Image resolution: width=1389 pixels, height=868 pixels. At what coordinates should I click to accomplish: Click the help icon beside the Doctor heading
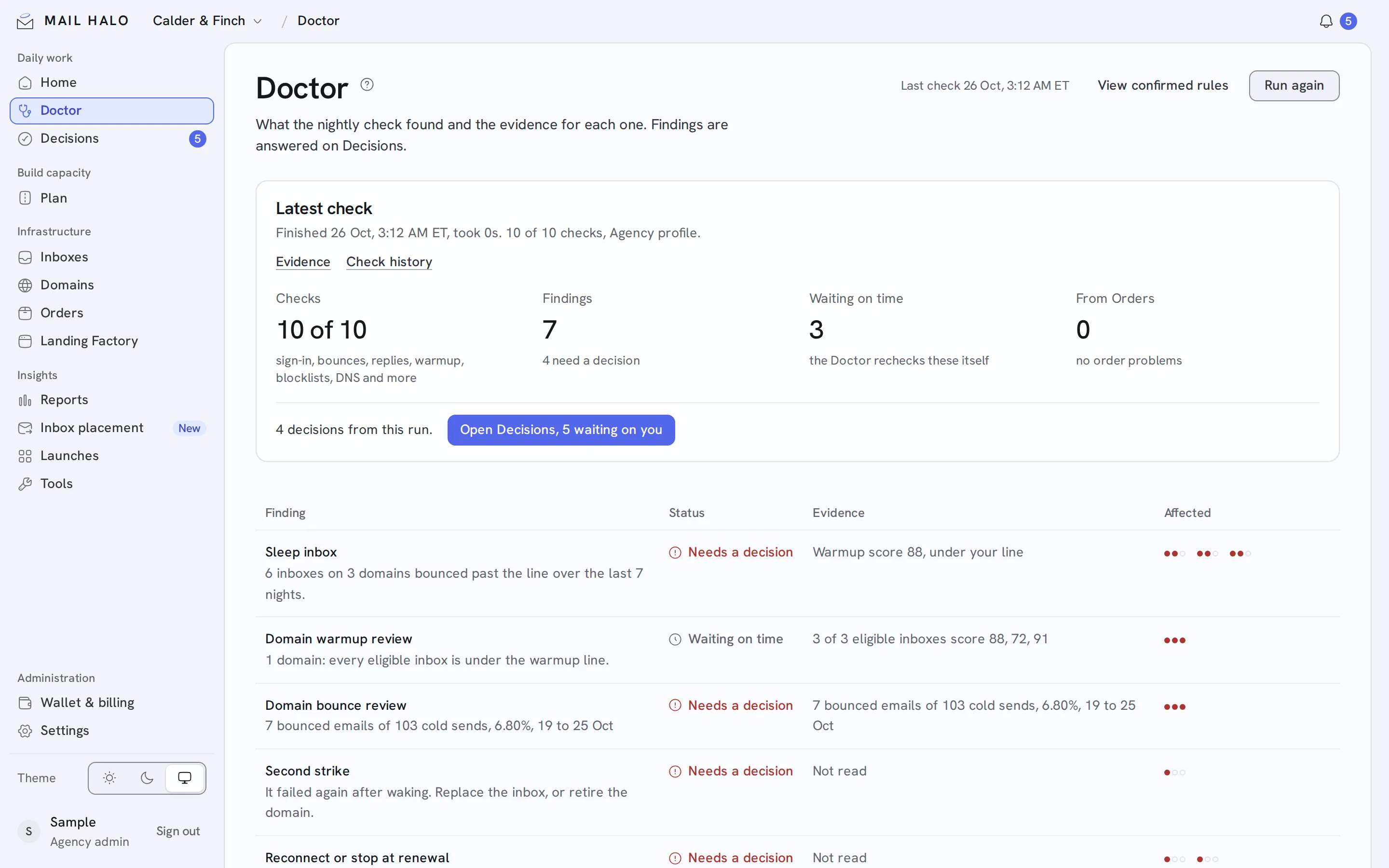[367, 84]
